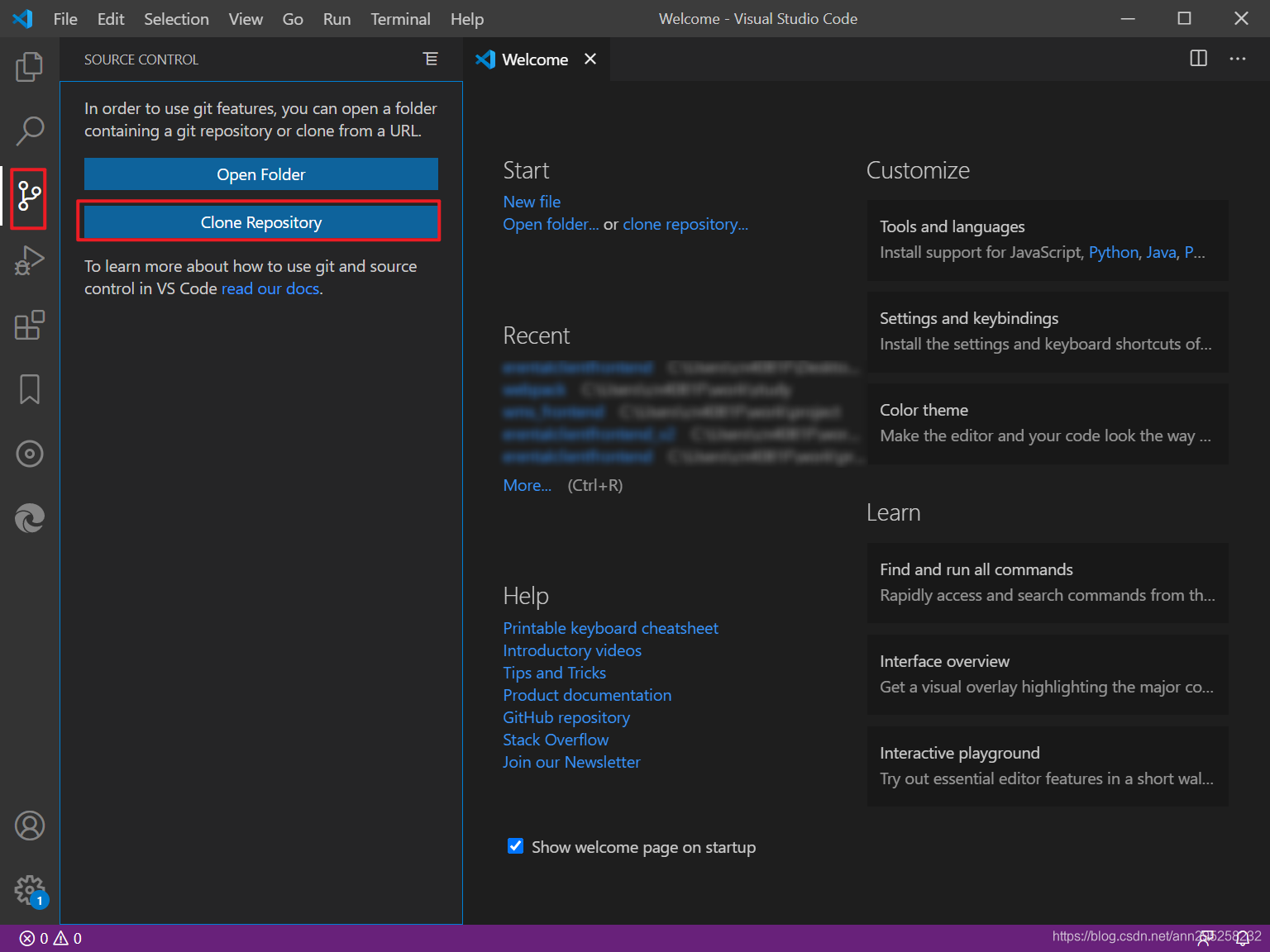This screenshot has height=952, width=1270.
Task: Click Join our Newsletter link
Action: (571, 762)
